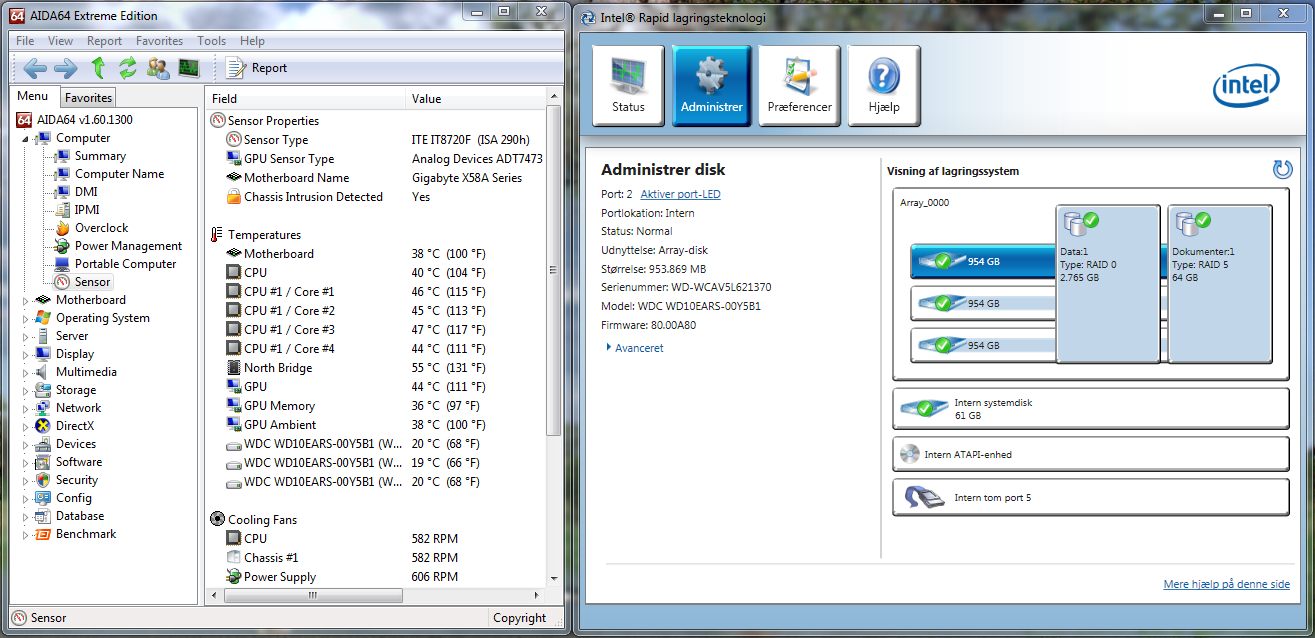Click the green up arrow in AIDA64 toolbar
The height and width of the screenshot is (638, 1315).
(98, 68)
